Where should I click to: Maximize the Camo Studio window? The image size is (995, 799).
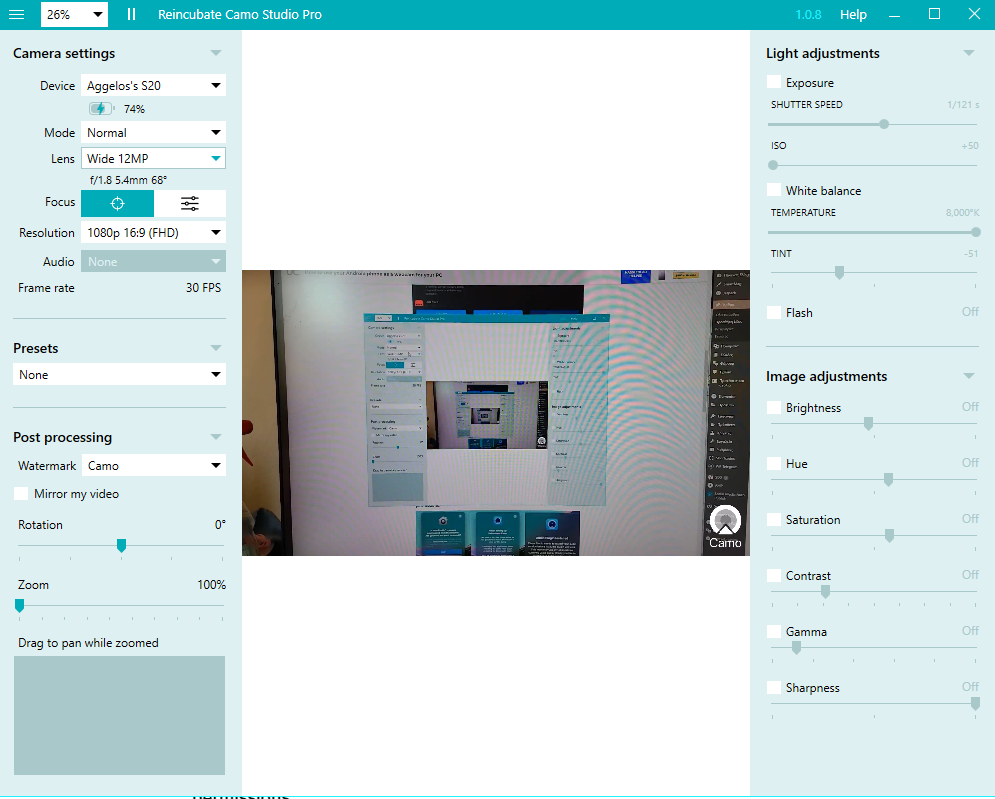click(x=934, y=14)
